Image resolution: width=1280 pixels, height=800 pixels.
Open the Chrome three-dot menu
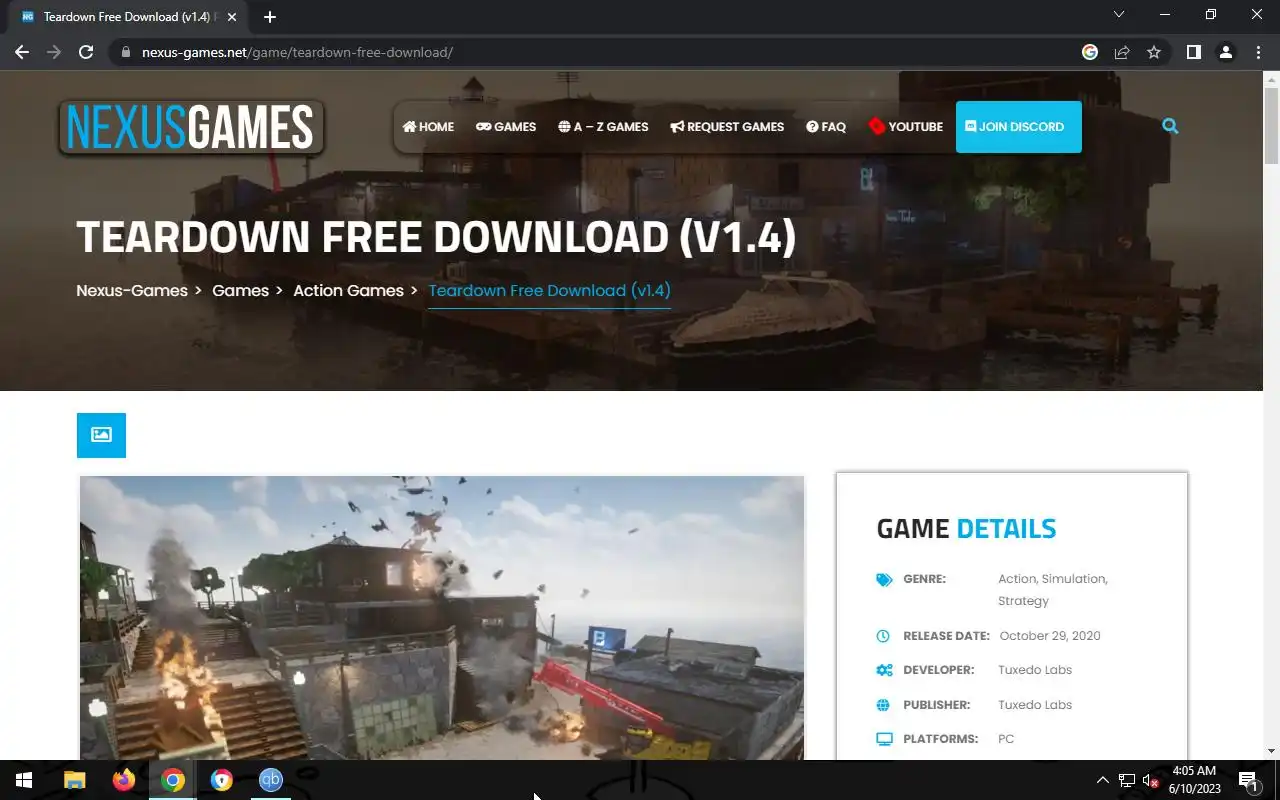[x=1258, y=52]
